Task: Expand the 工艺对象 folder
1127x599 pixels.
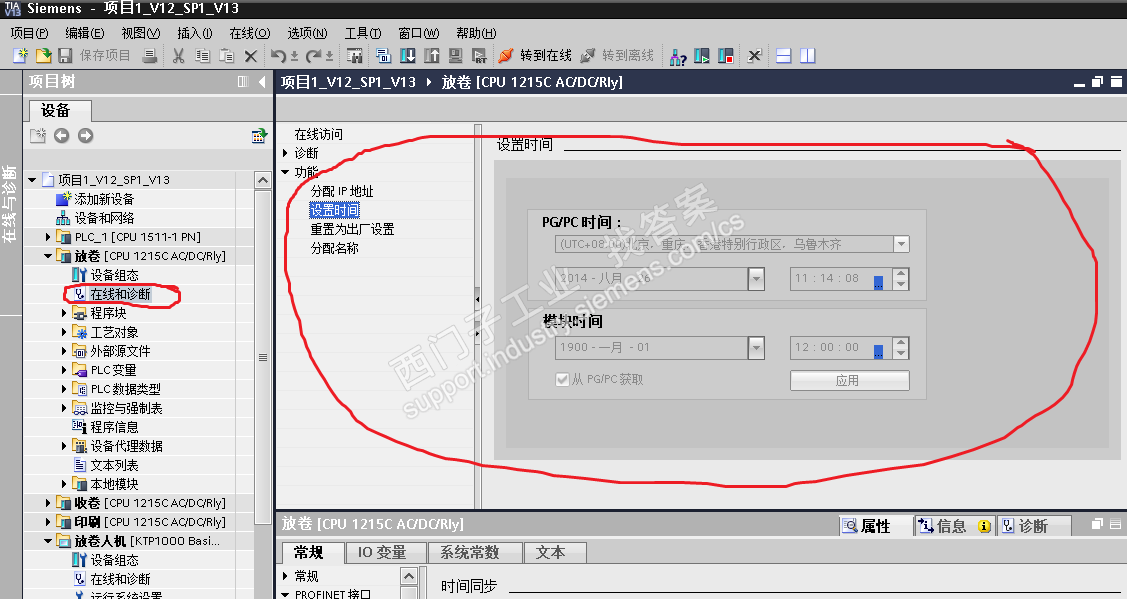Action: (64, 332)
